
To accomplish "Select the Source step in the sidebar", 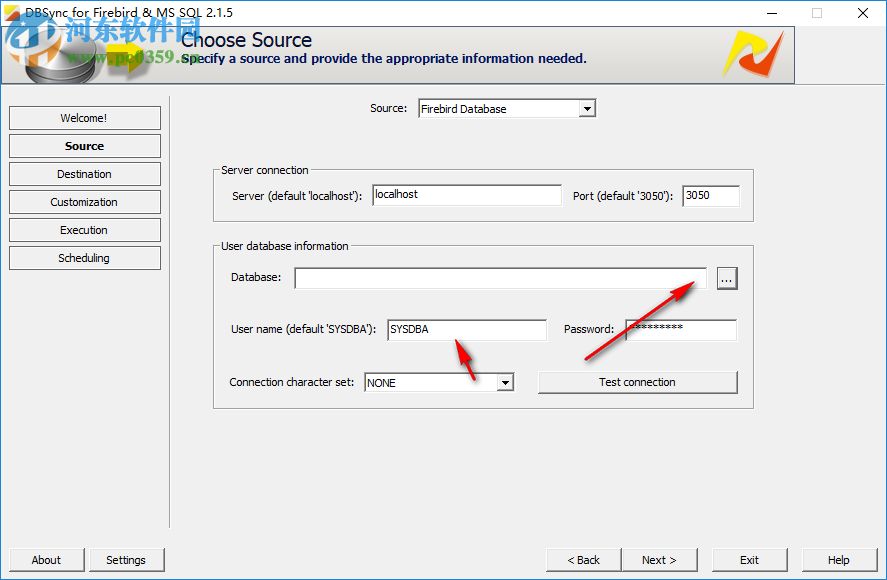I will tap(84, 146).
